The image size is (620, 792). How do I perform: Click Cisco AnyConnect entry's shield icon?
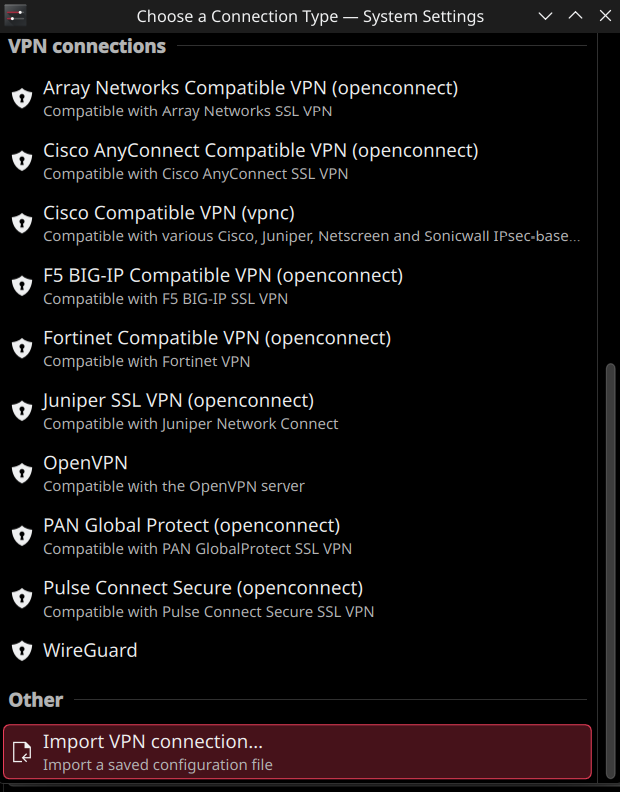point(21,160)
